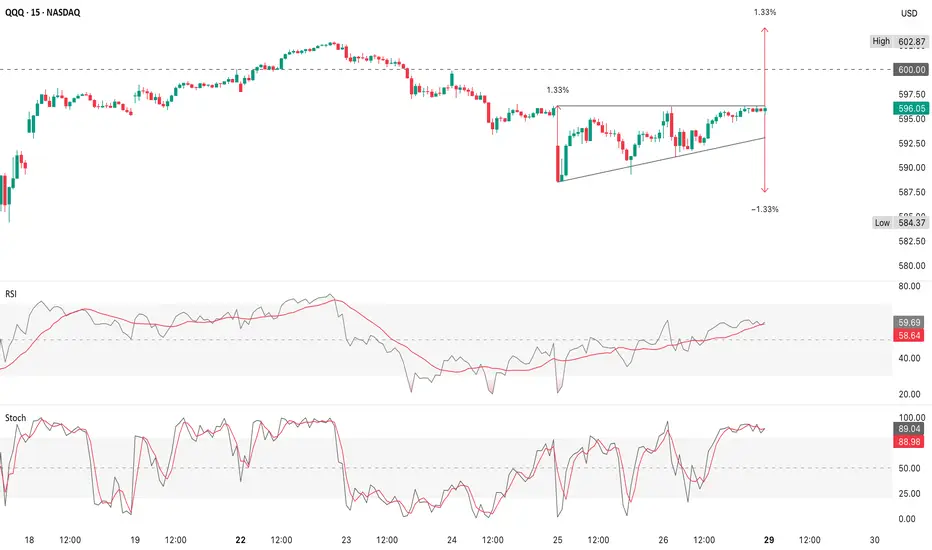The width and height of the screenshot is (932, 550).
Task: Select the grey 59.69 RSI value tag
Action: point(909,323)
